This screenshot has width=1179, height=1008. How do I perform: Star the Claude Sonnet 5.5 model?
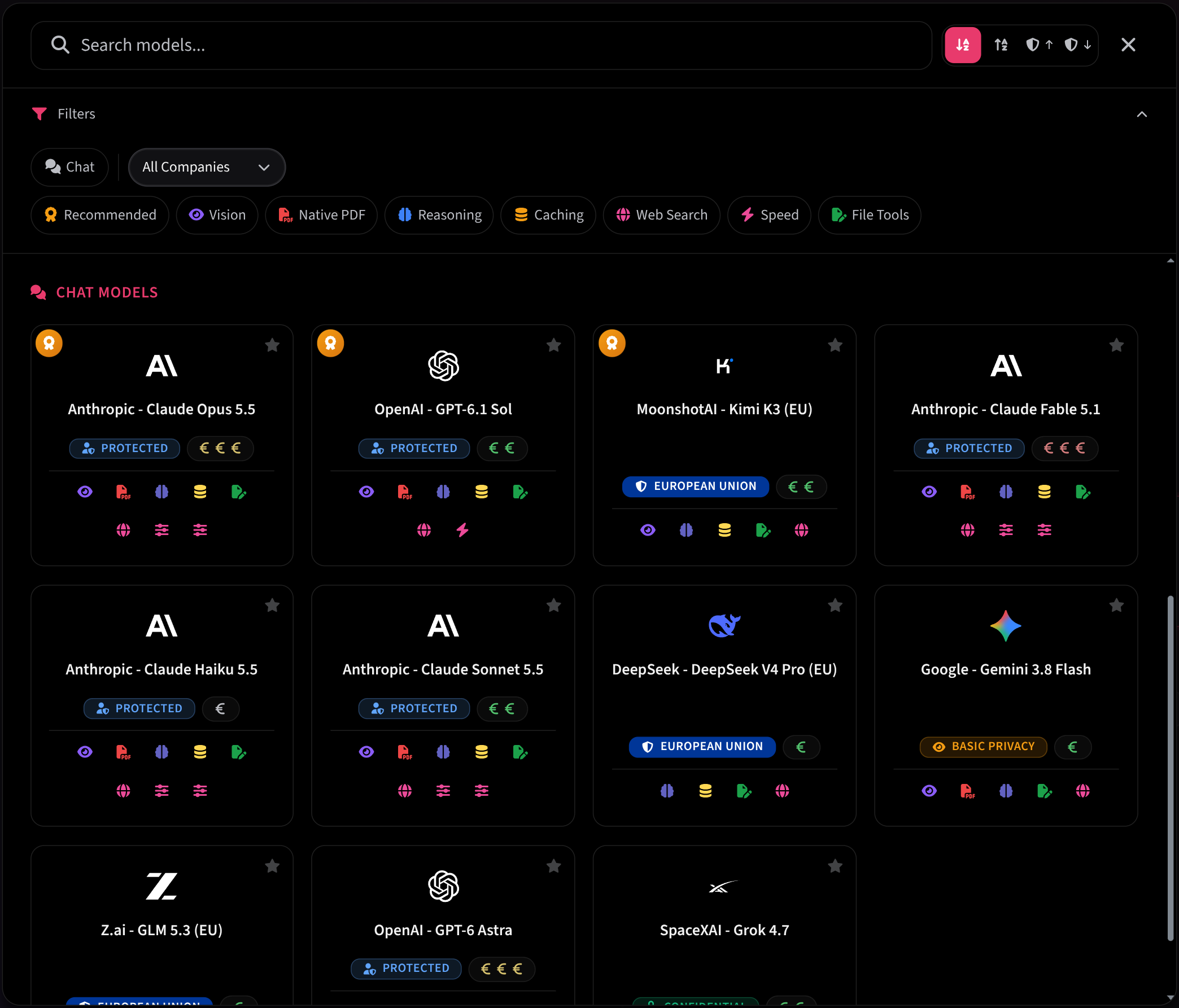554,605
